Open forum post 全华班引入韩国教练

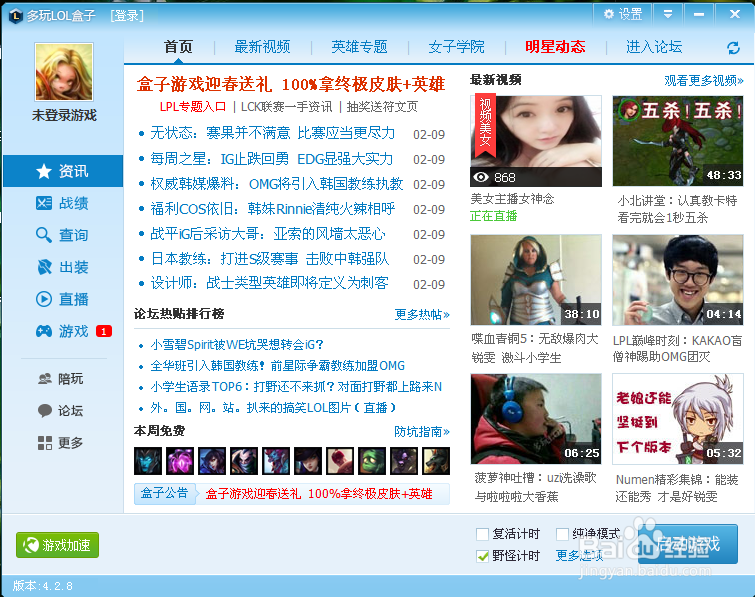pos(277,366)
